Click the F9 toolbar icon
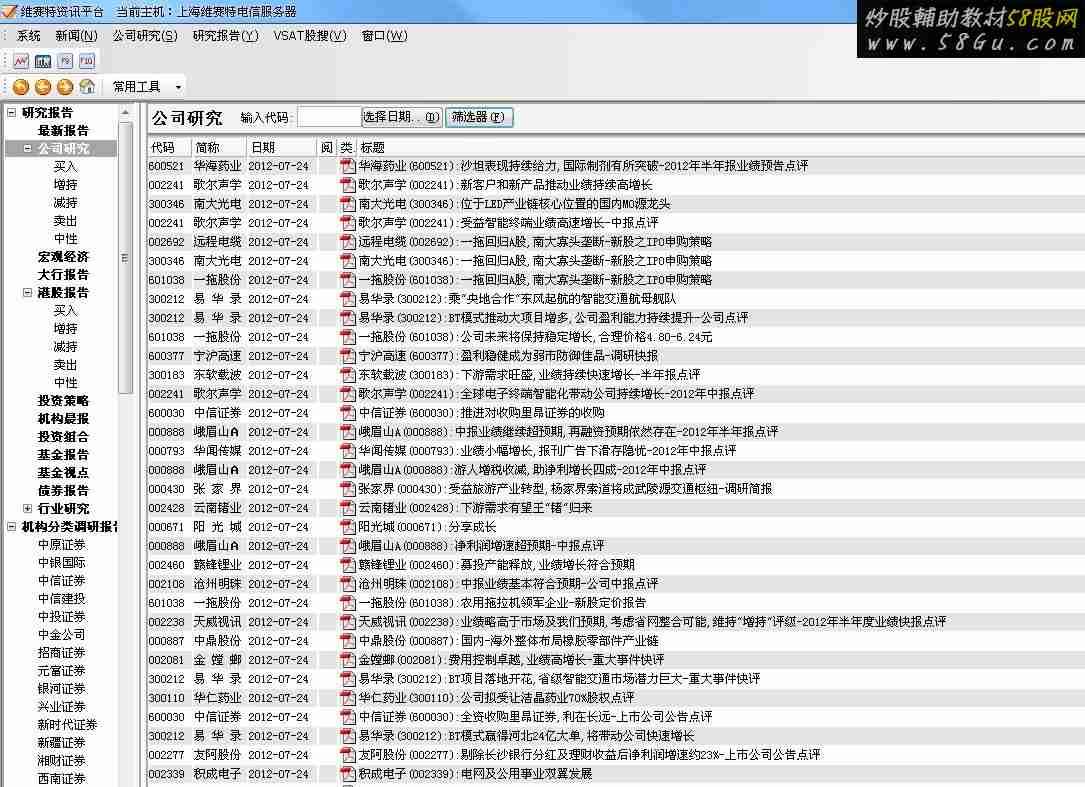The image size is (1085, 787). [65, 61]
